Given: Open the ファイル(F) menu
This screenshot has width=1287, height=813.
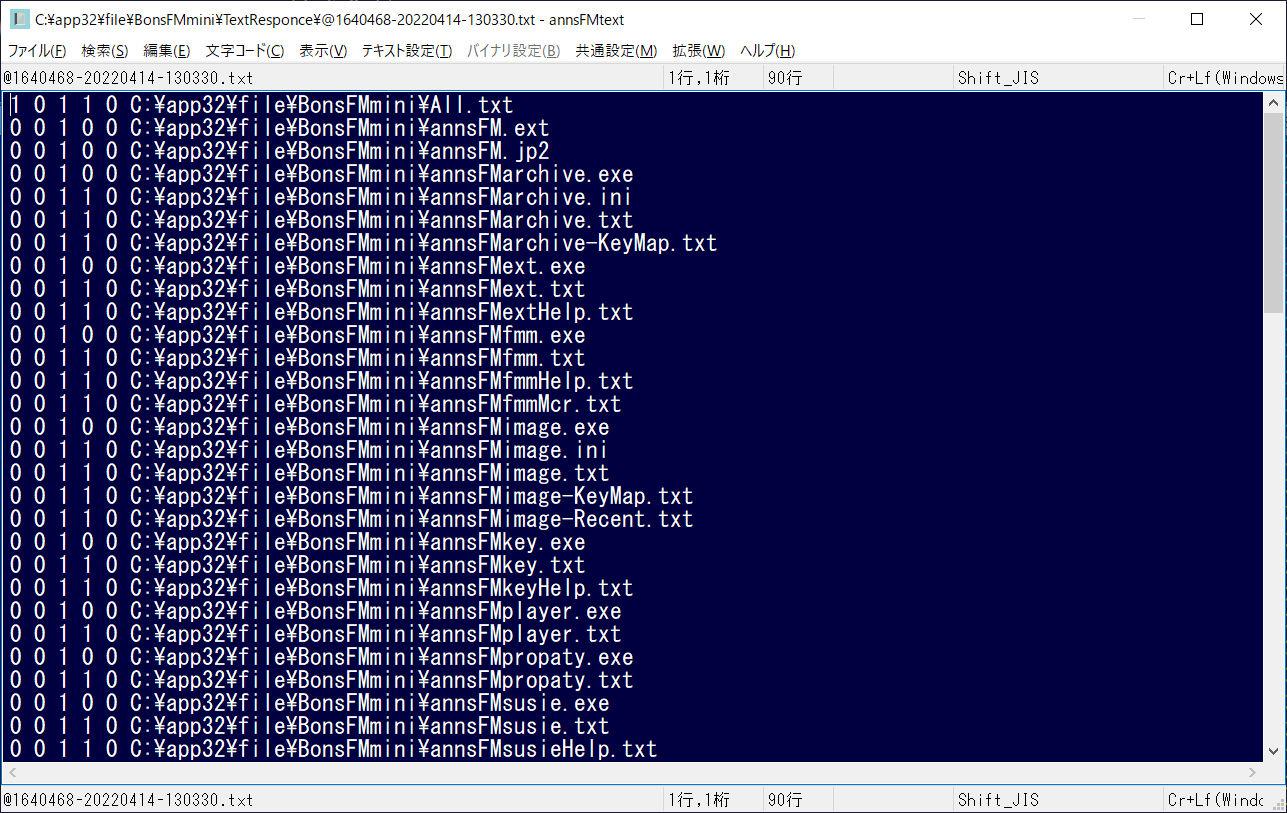Looking at the screenshot, I should click(x=37, y=51).
